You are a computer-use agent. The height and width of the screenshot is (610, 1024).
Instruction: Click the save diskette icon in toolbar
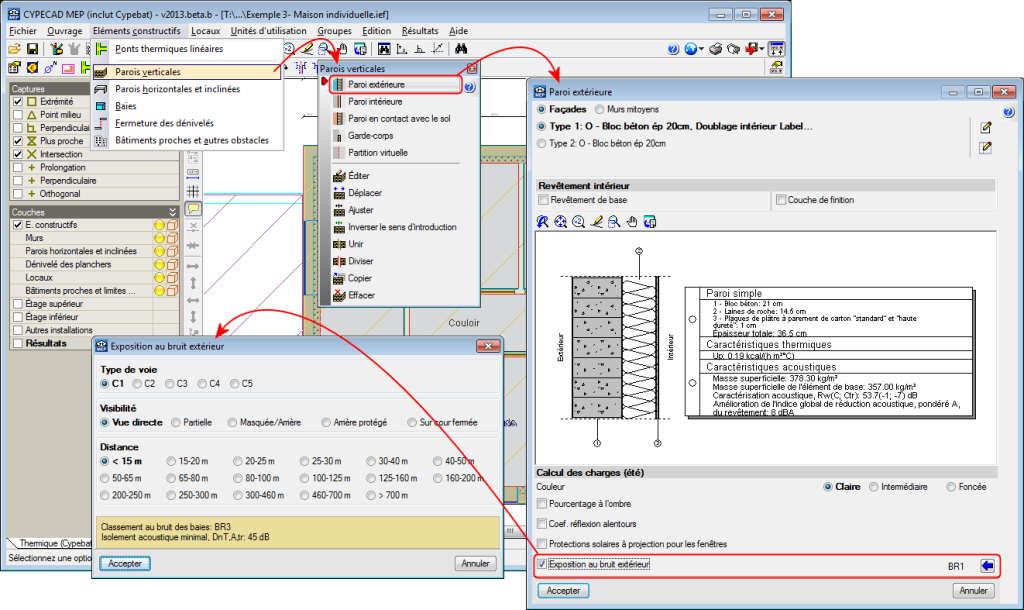(32, 48)
